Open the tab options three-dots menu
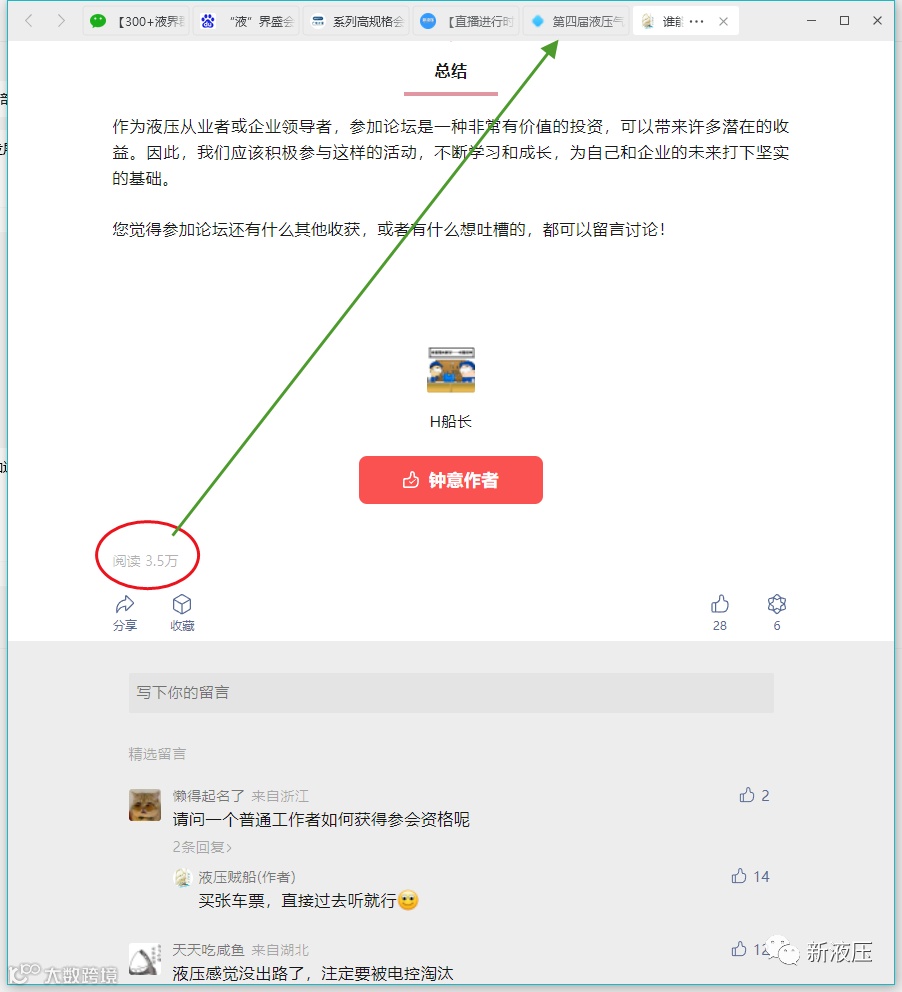Screen dimensions: 902x992 (x=696, y=22)
